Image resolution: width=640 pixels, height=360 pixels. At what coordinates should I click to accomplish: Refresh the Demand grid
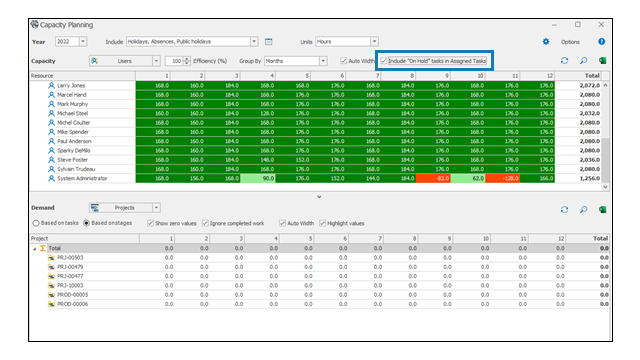tap(564, 209)
